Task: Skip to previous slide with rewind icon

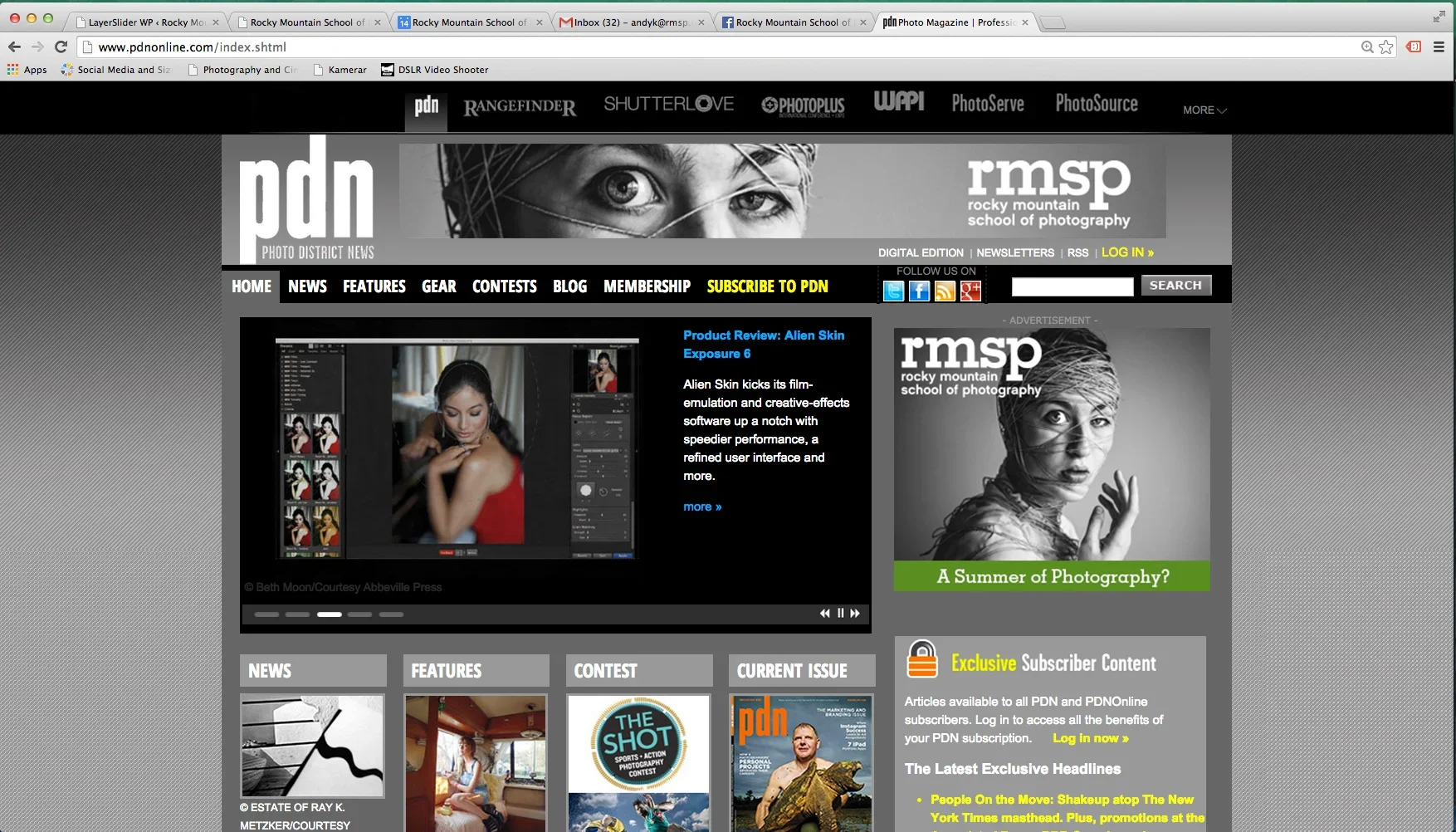Action: tap(824, 614)
